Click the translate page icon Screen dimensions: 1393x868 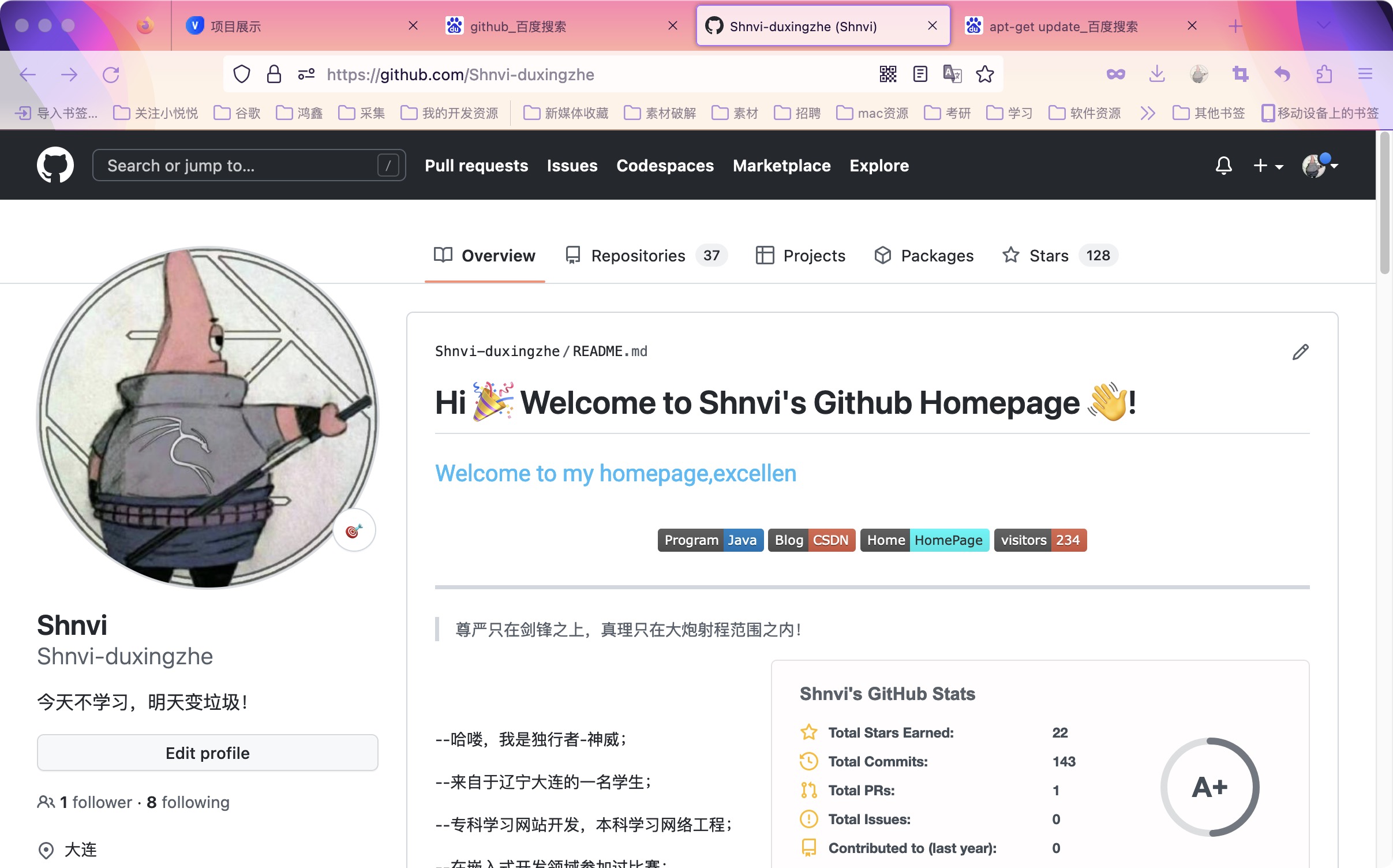click(952, 74)
